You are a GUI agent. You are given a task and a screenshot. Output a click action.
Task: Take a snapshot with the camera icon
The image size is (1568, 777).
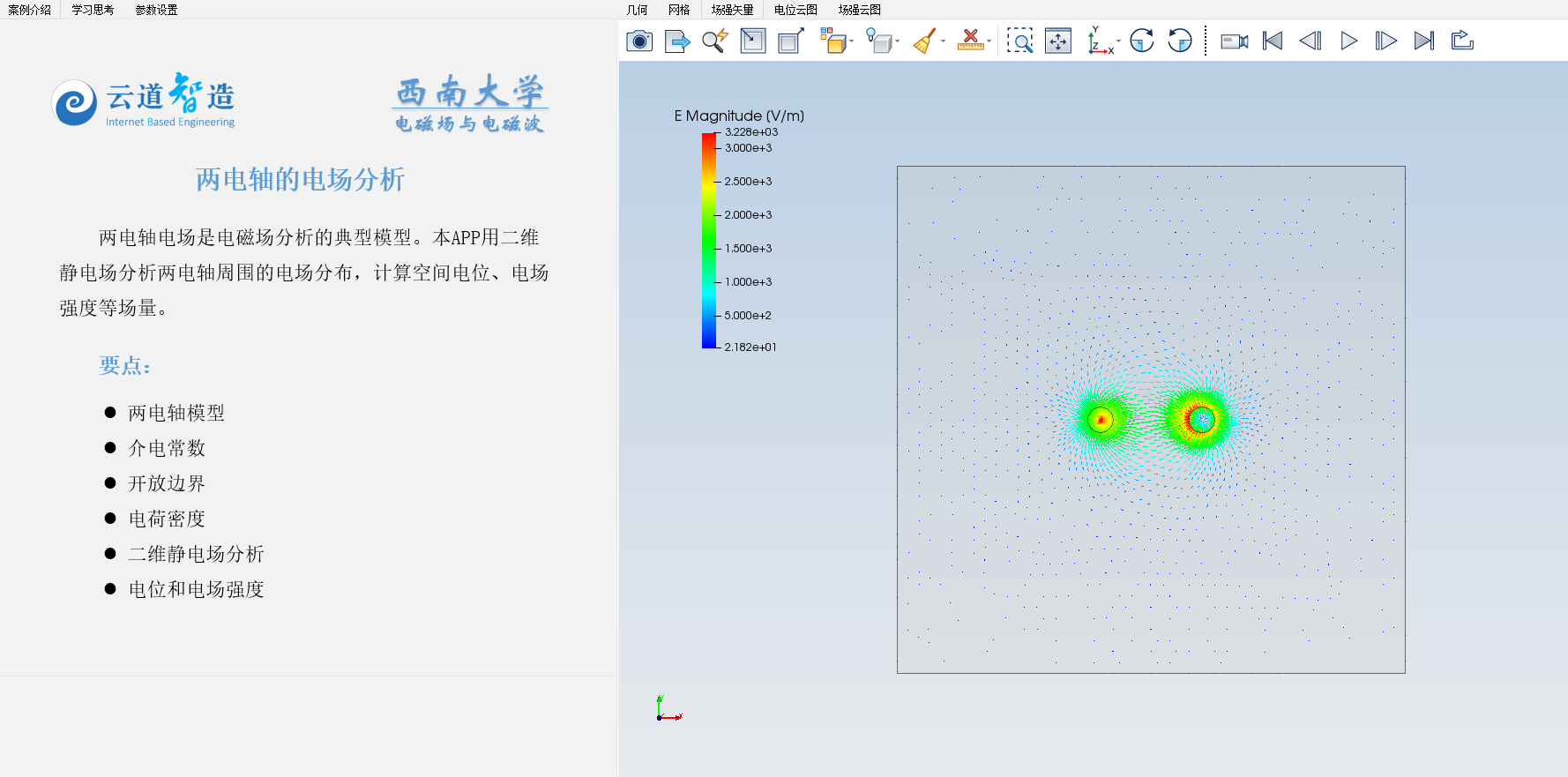point(639,41)
